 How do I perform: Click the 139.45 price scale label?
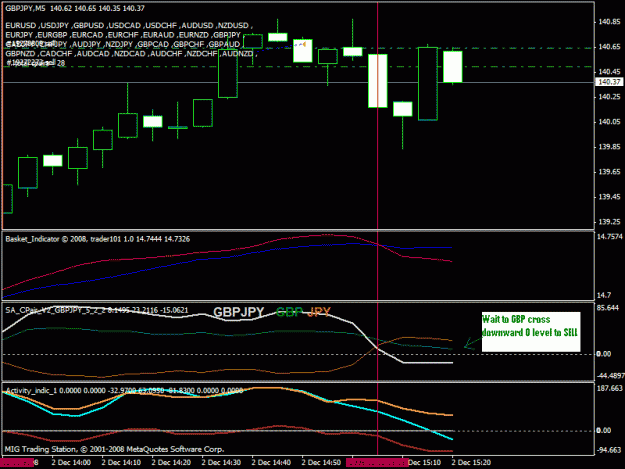pos(609,197)
